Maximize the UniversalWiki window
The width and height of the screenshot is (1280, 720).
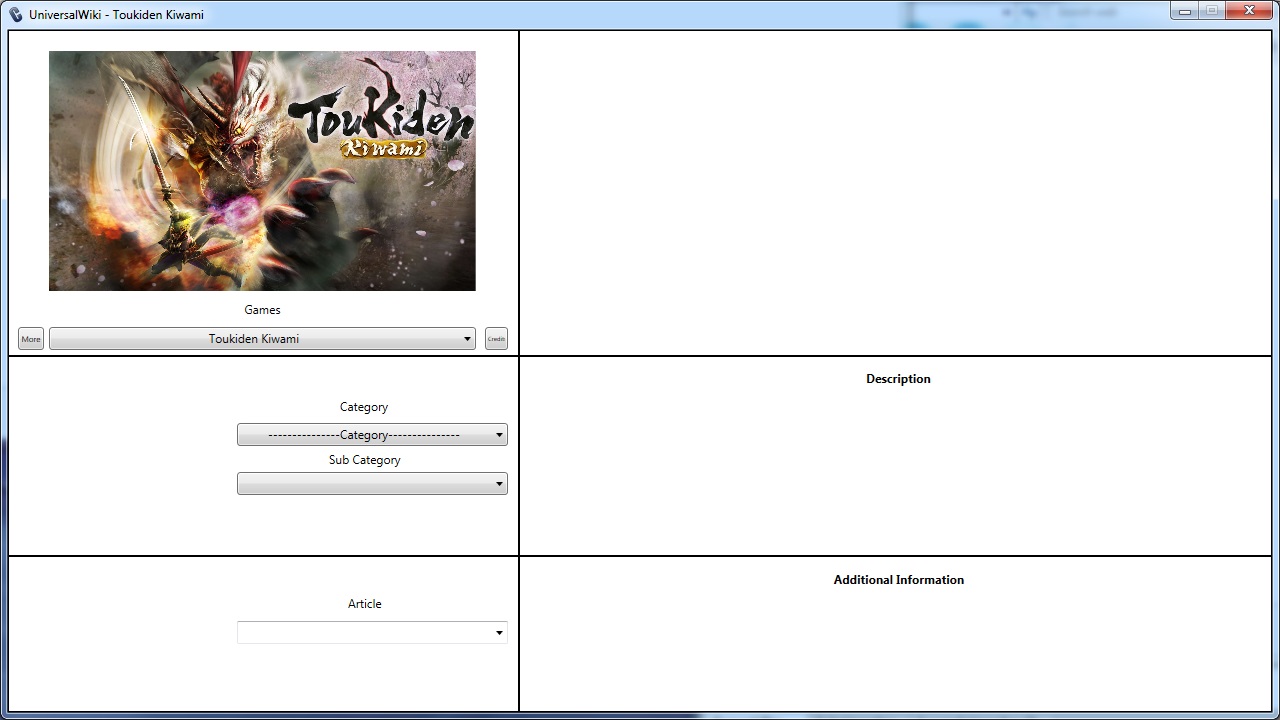pos(1211,11)
